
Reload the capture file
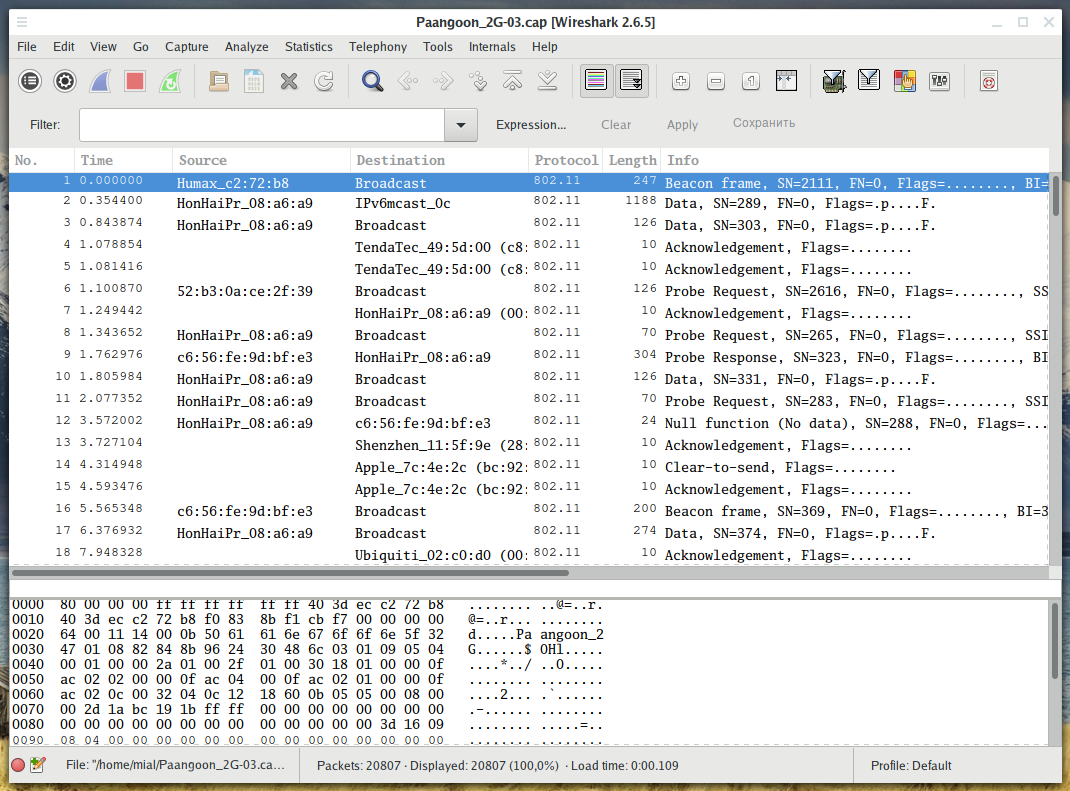coord(324,81)
